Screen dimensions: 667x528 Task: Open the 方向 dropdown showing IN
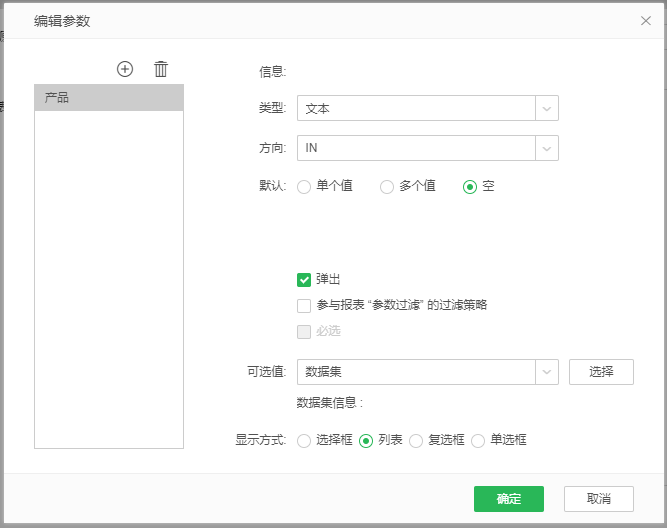click(x=428, y=148)
